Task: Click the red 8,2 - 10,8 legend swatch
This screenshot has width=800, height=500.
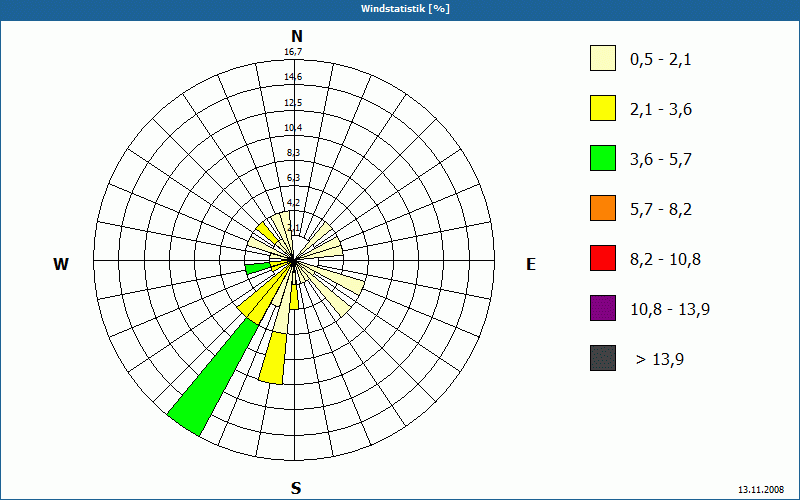Action: 603,258
